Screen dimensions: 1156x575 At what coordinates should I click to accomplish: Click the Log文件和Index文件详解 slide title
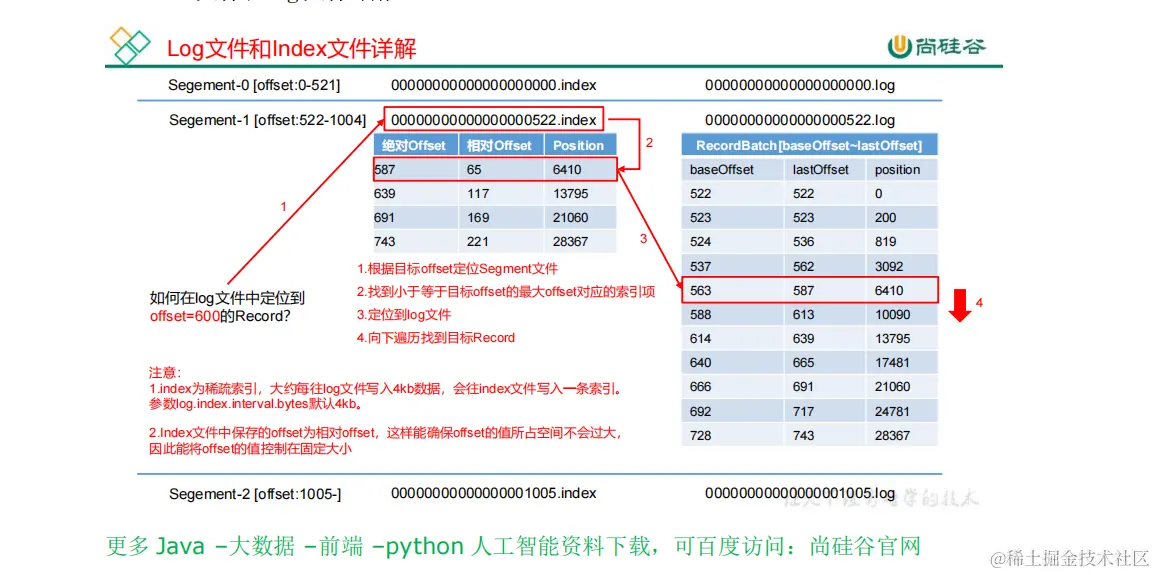point(292,49)
